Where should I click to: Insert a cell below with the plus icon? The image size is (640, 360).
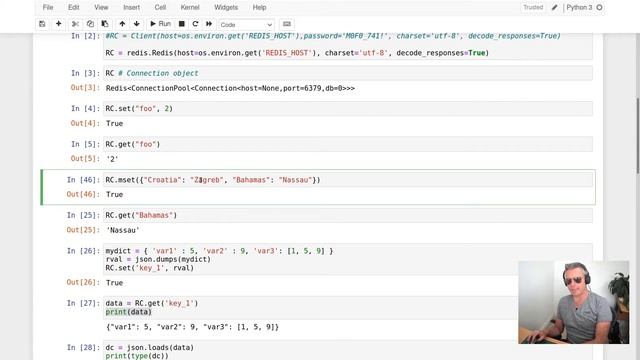58,24
